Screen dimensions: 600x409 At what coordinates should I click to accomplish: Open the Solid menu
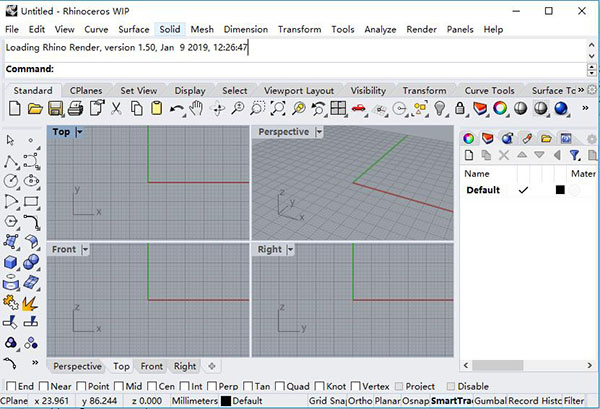(169, 30)
